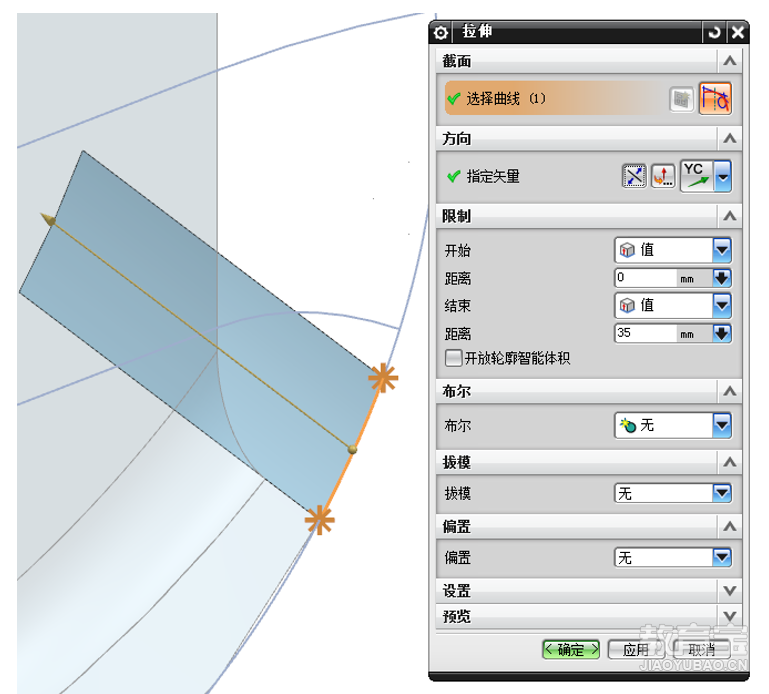Viewport: 769px width, 694px height.
Task: Expand the 设置 section
Action: 730,591
